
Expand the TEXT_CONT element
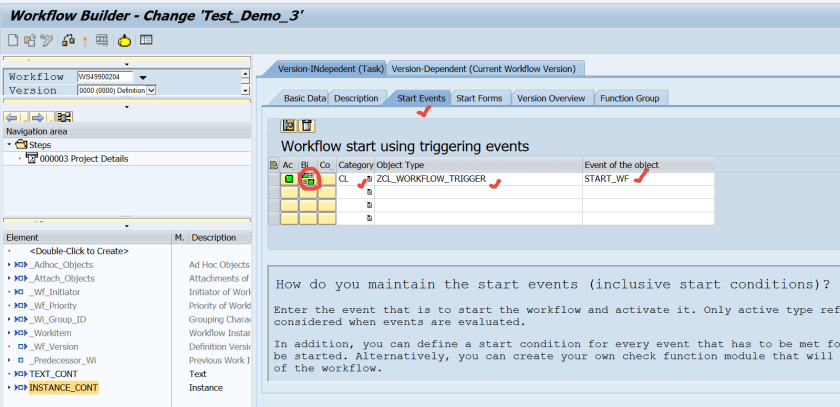tap(9, 374)
